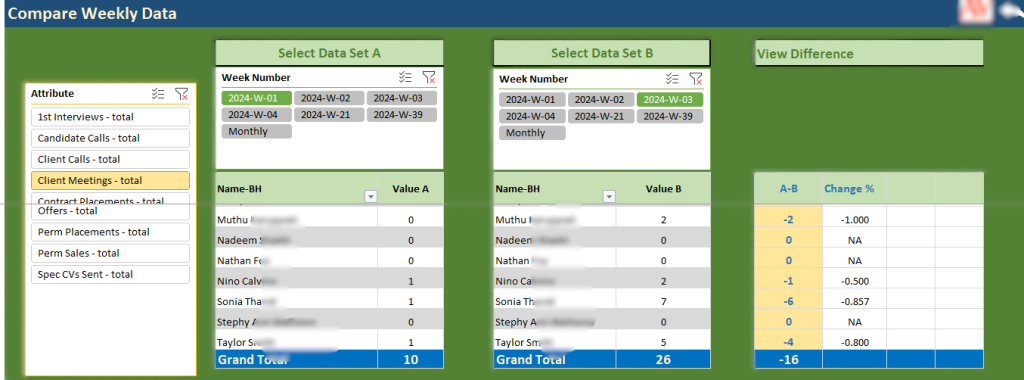
Task: Choose 2024-W-01 in Data Set A
Action: 257,98
